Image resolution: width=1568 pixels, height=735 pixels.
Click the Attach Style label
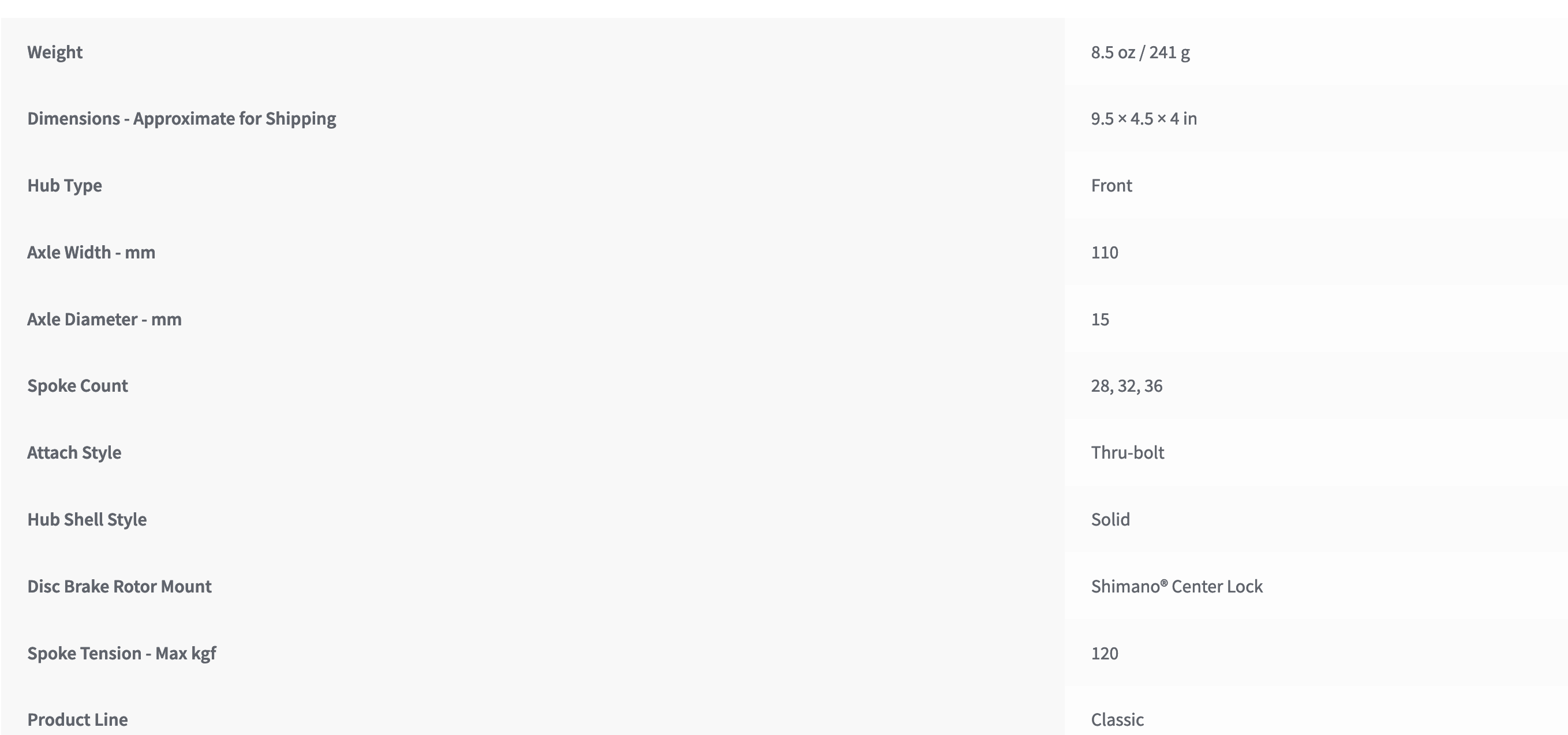click(x=74, y=453)
